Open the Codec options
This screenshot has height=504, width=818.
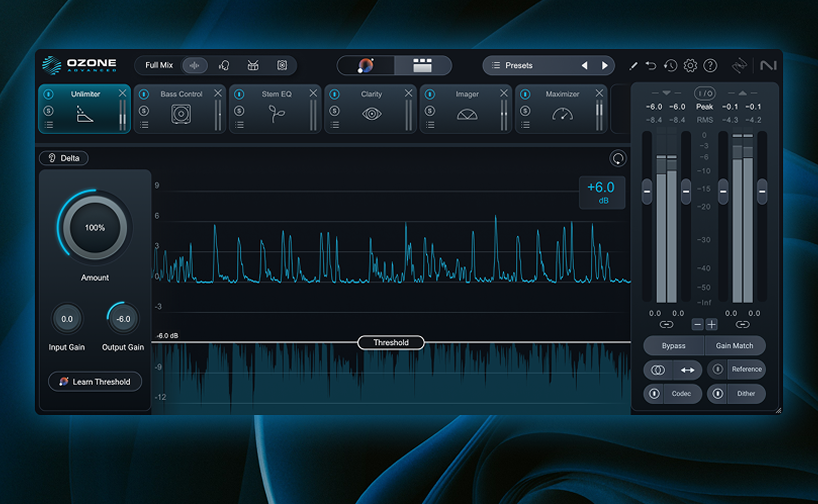coord(681,393)
